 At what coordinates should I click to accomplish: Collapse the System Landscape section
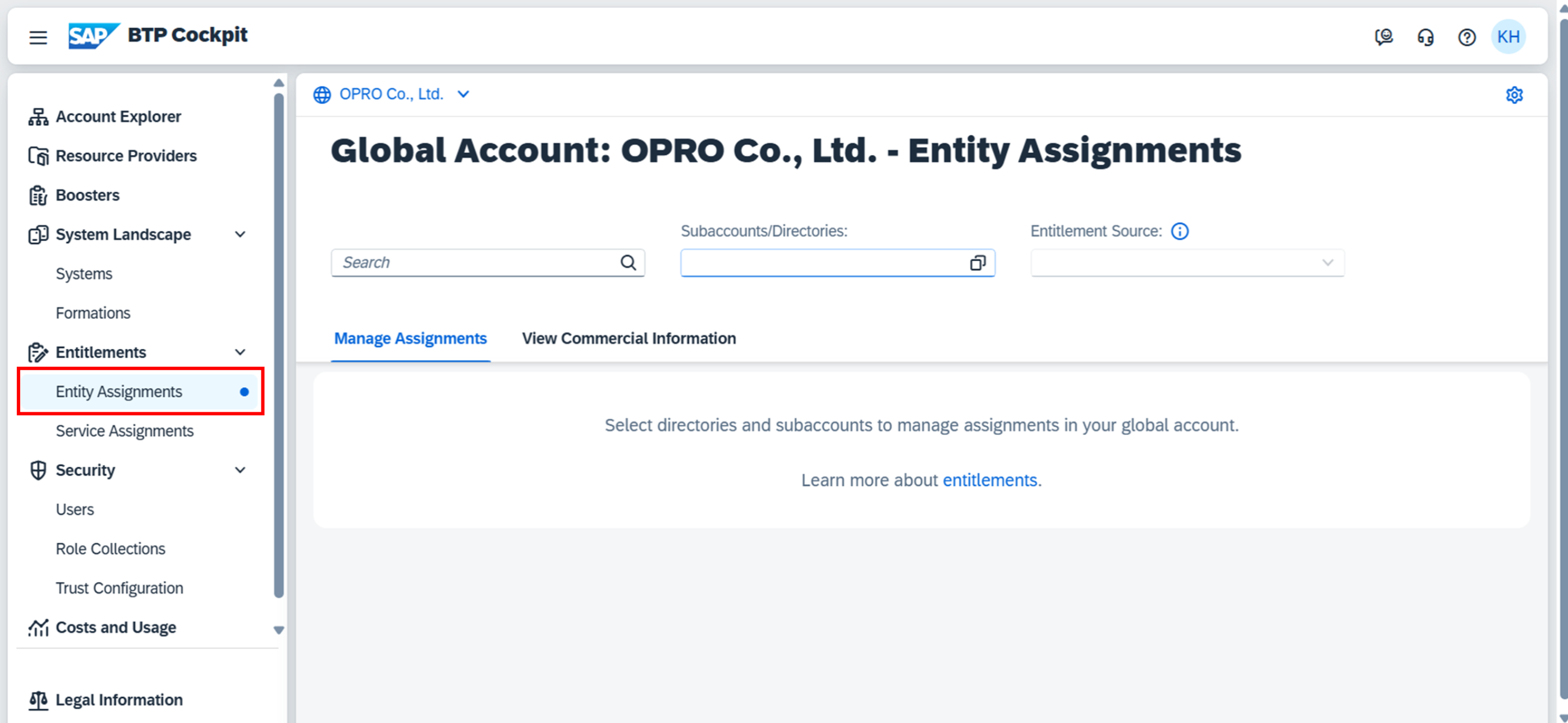coord(240,235)
